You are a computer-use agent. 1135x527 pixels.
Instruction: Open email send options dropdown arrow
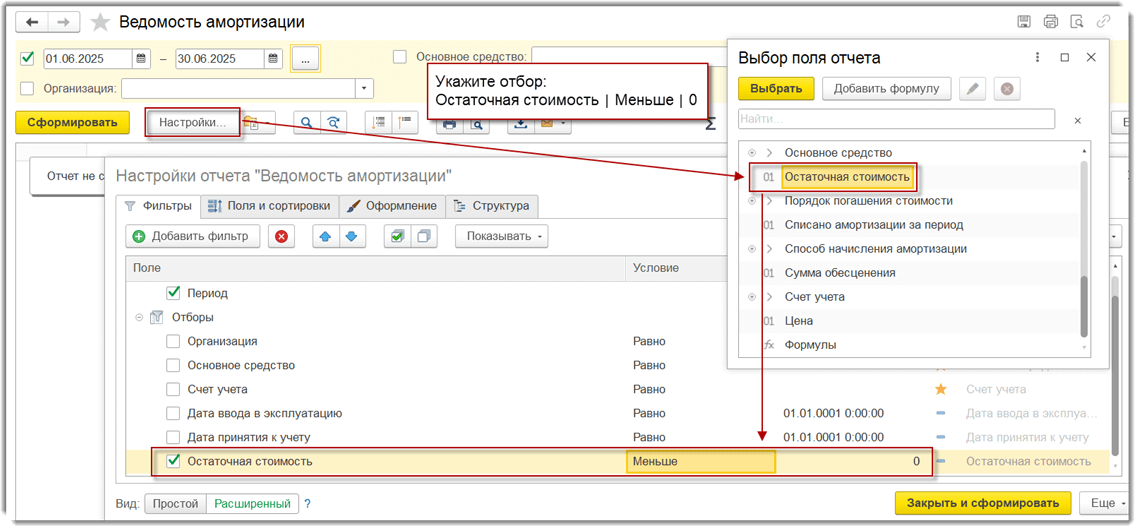562,125
